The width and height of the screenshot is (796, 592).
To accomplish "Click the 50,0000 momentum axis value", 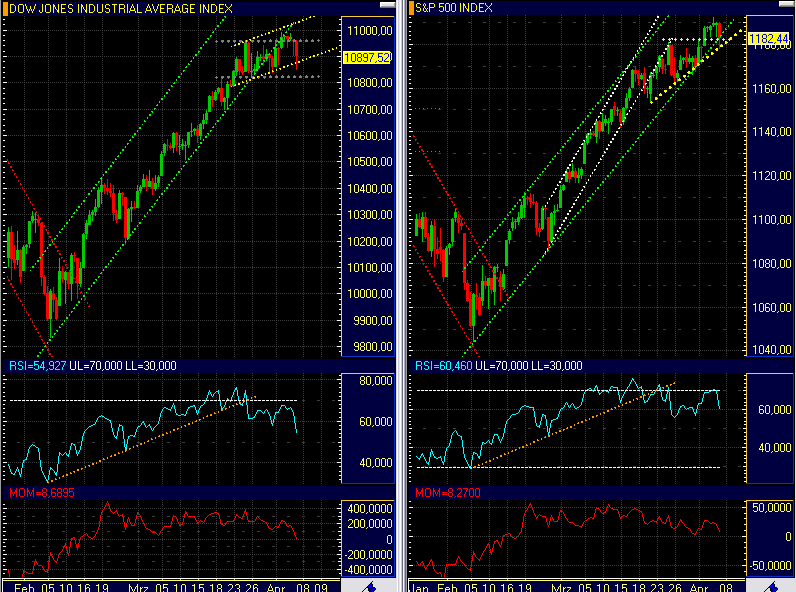I will coord(772,507).
